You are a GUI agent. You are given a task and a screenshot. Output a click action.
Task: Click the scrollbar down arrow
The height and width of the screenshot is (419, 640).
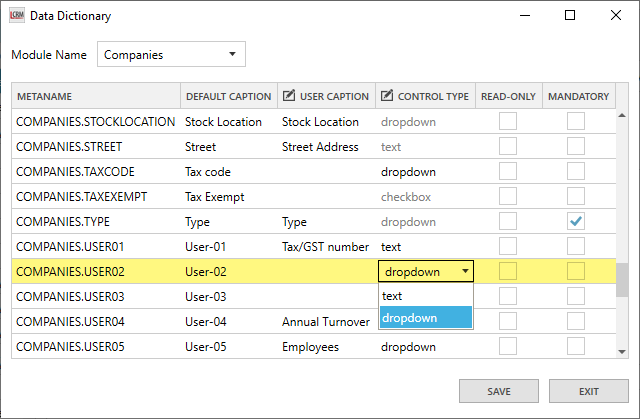pos(622,351)
